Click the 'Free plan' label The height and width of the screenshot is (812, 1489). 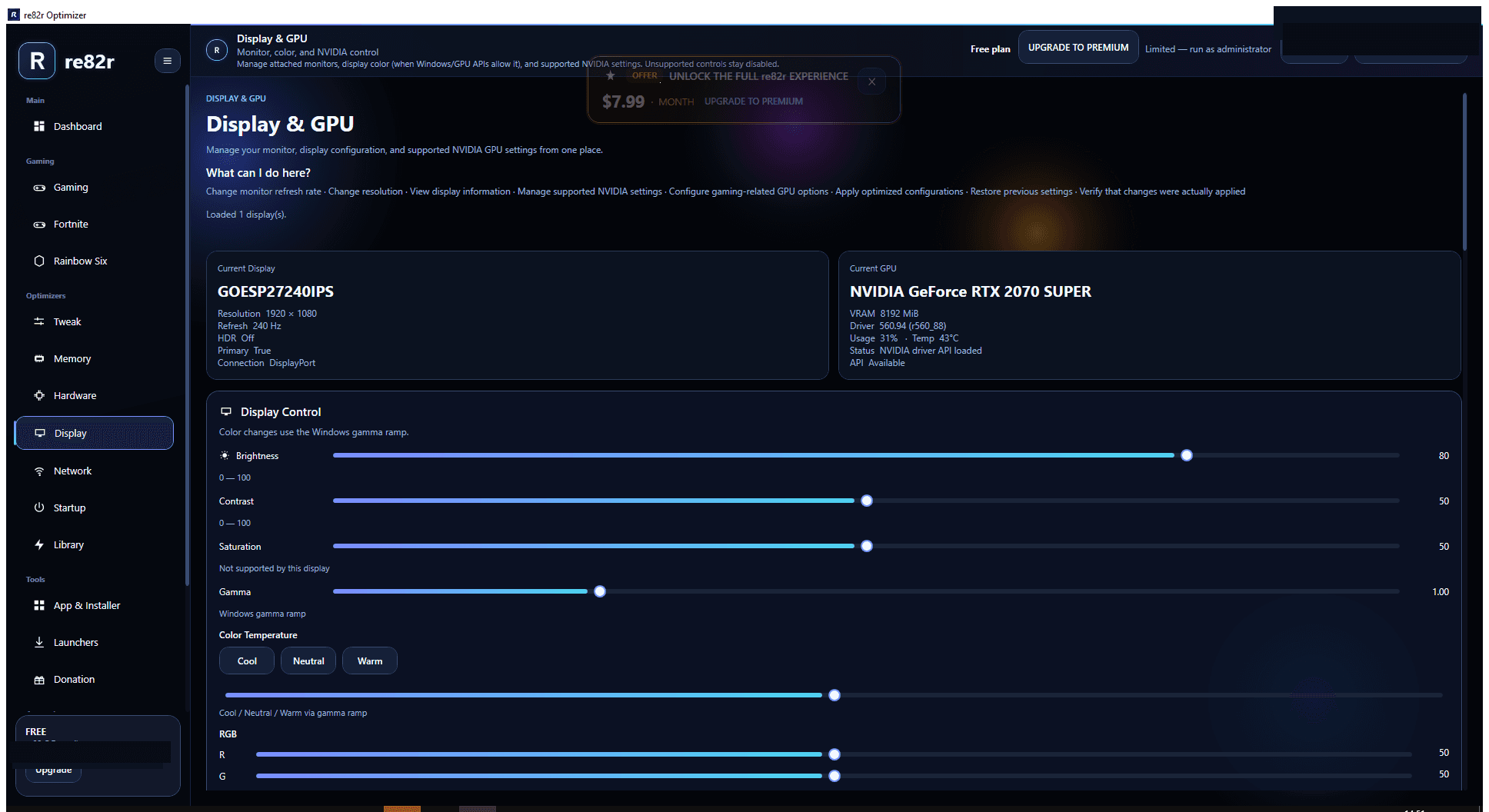pyautogui.click(x=991, y=49)
